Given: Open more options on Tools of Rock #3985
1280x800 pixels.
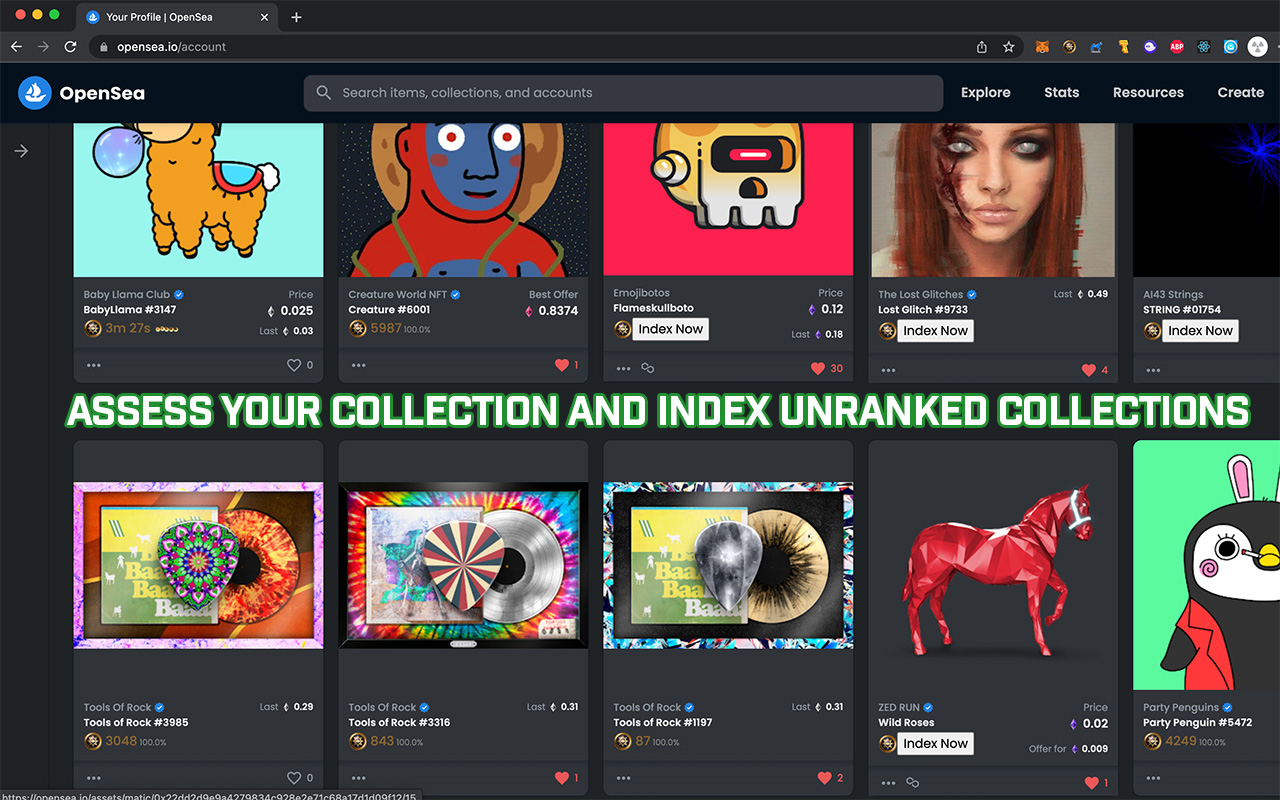Looking at the screenshot, I should pos(94,778).
